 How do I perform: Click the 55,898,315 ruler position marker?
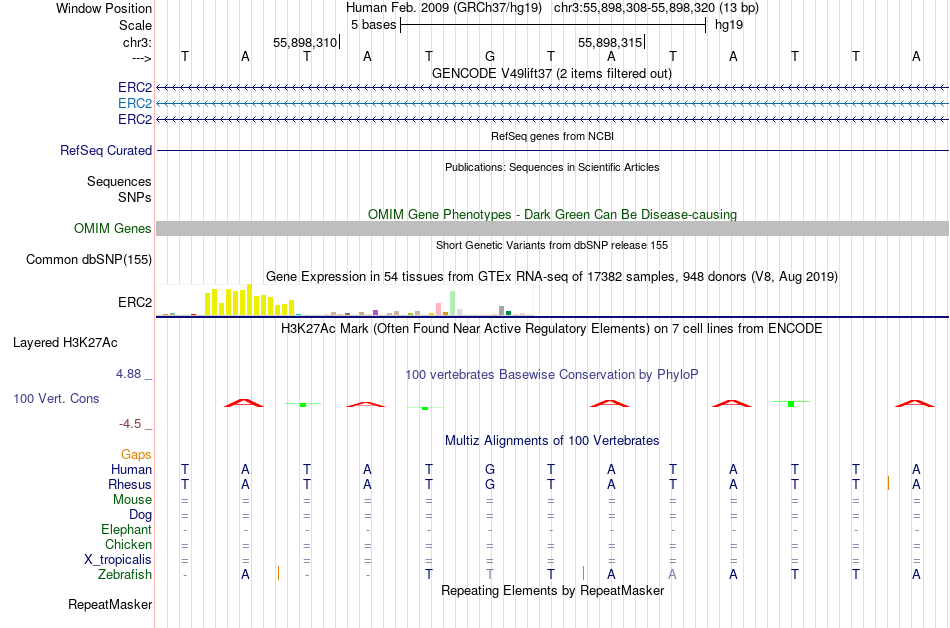coord(611,42)
